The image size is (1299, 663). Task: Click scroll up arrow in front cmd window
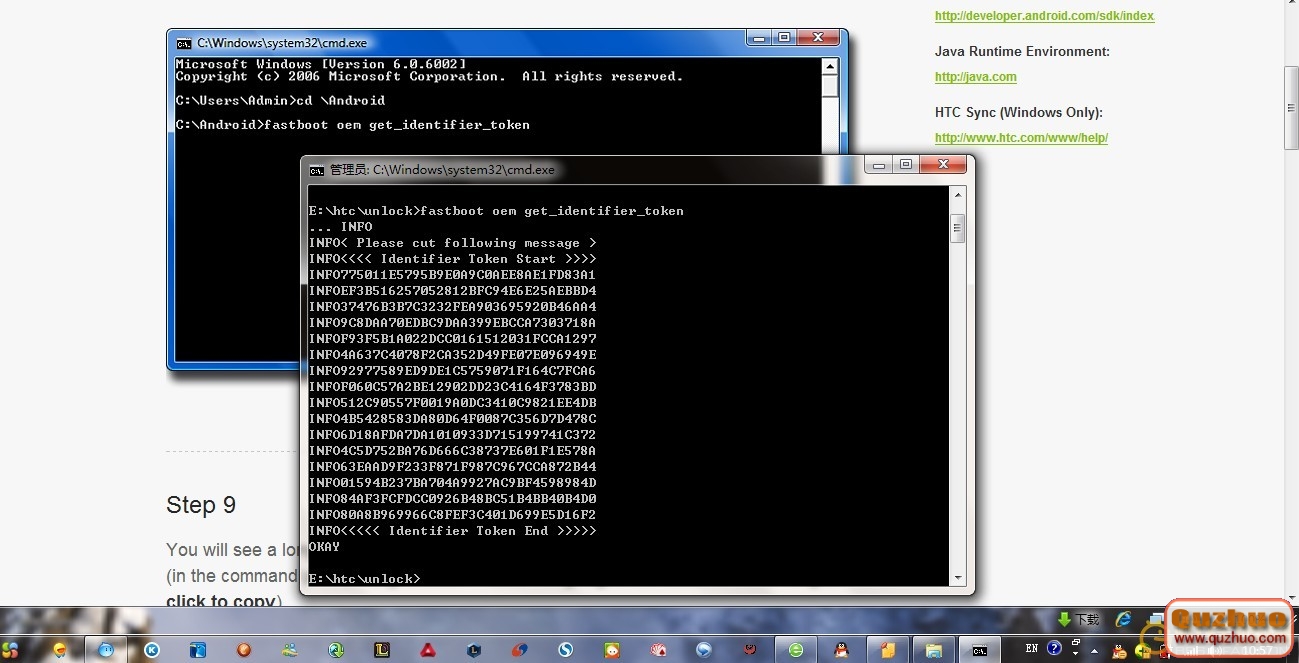click(957, 195)
